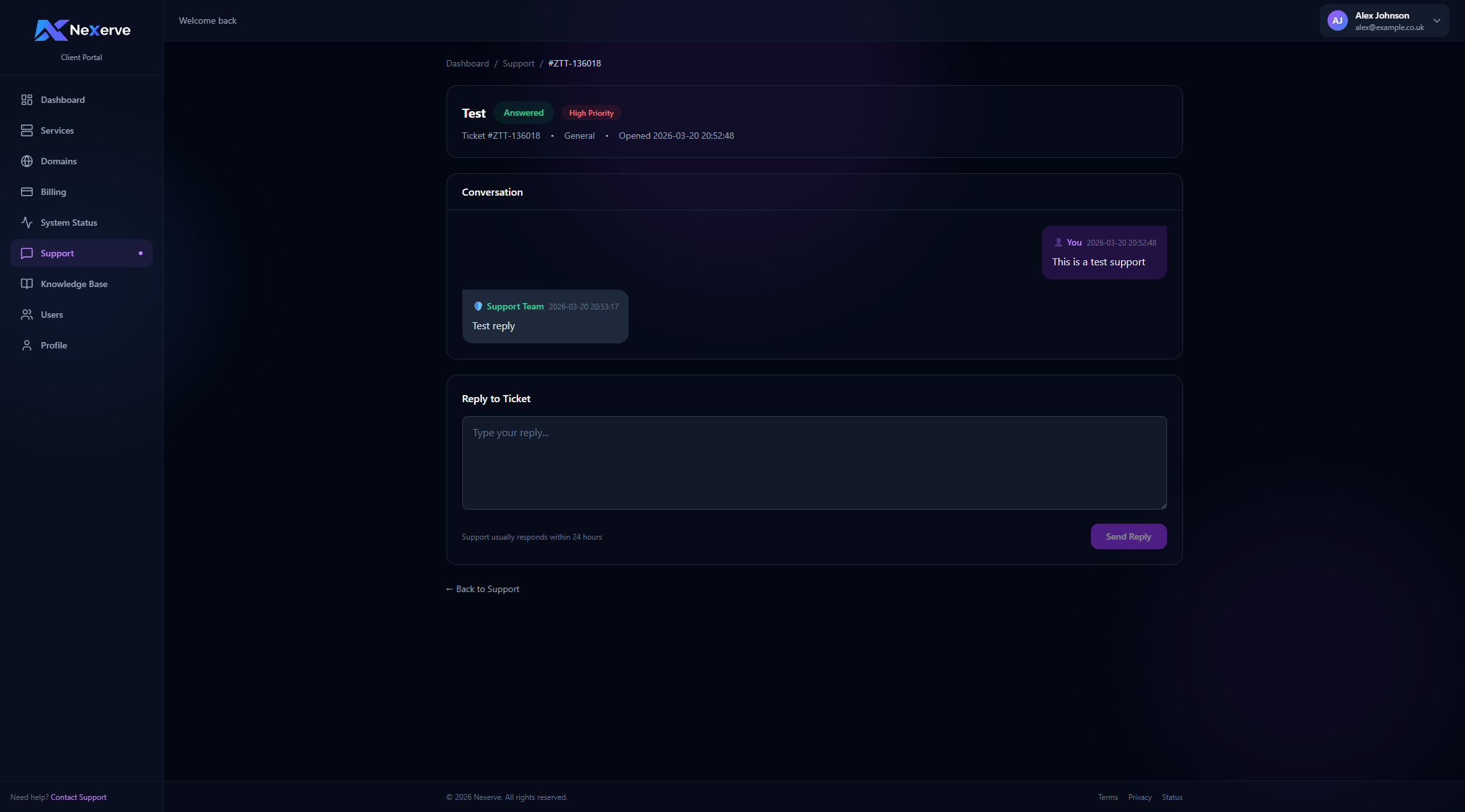Click the AJ avatar circle

pyautogui.click(x=1337, y=20)
